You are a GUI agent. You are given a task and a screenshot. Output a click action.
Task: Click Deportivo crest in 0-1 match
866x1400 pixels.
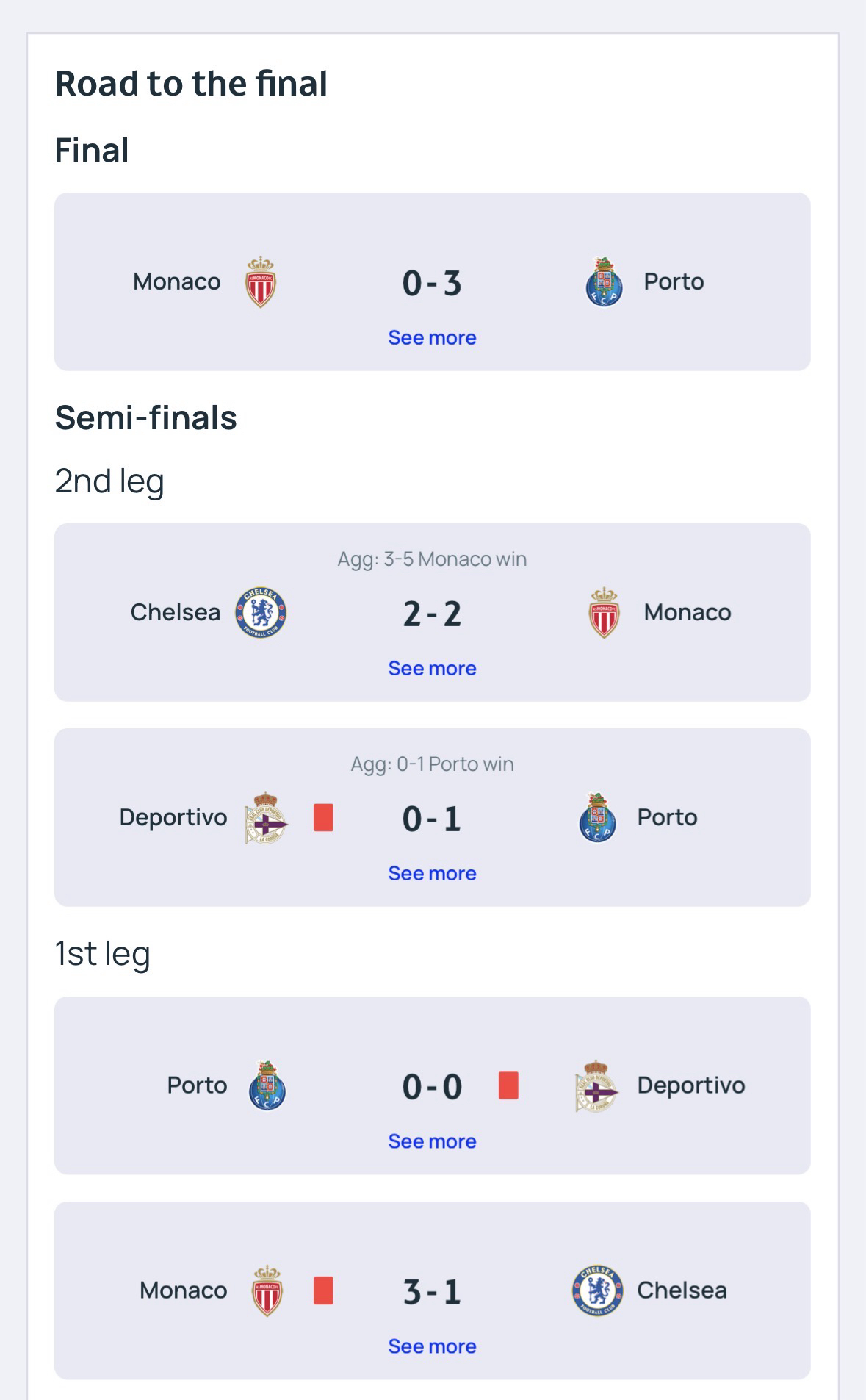pyautogui.click(x=266, y=818)
